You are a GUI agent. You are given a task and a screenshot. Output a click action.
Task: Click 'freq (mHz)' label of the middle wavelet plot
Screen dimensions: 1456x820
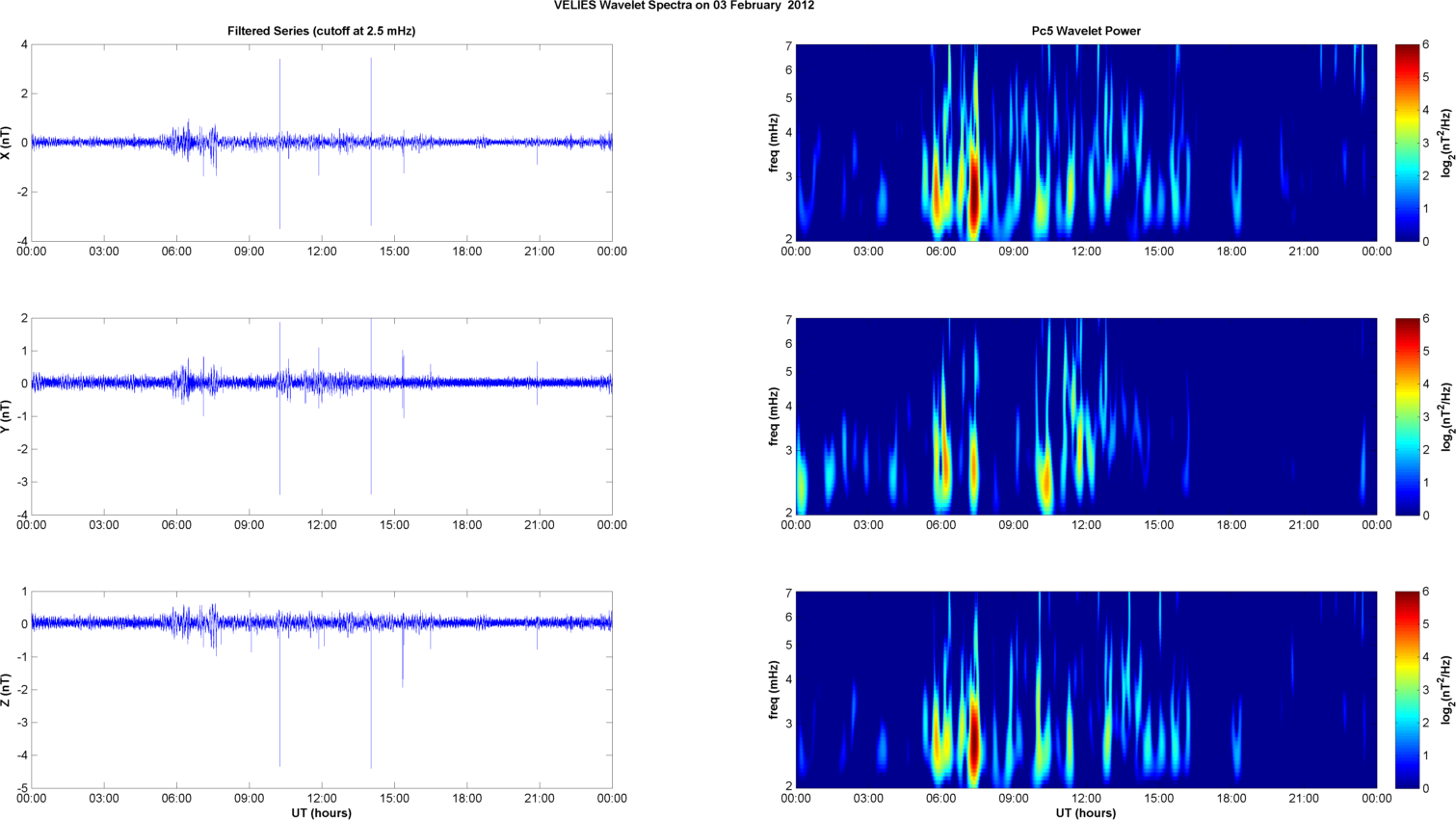(774, 416)
